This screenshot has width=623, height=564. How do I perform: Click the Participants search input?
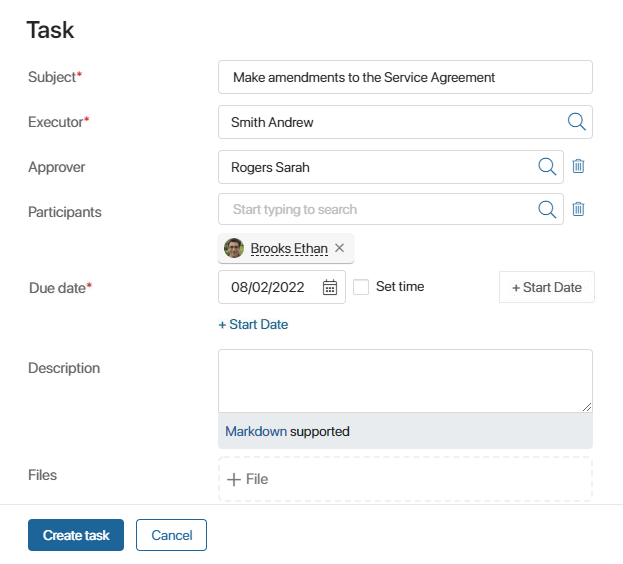point(391,209)
